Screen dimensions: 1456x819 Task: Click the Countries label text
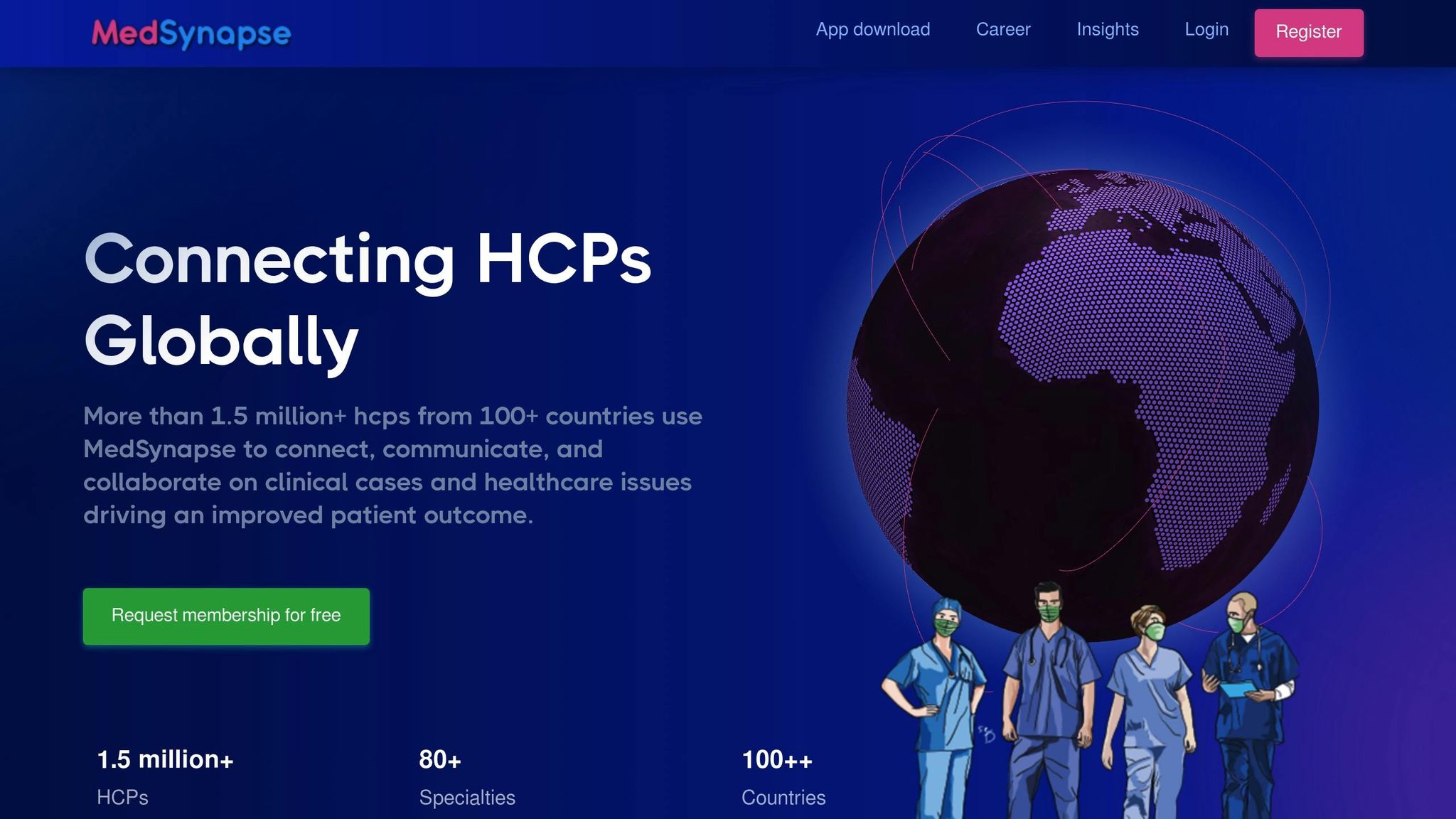pos(783,798)
